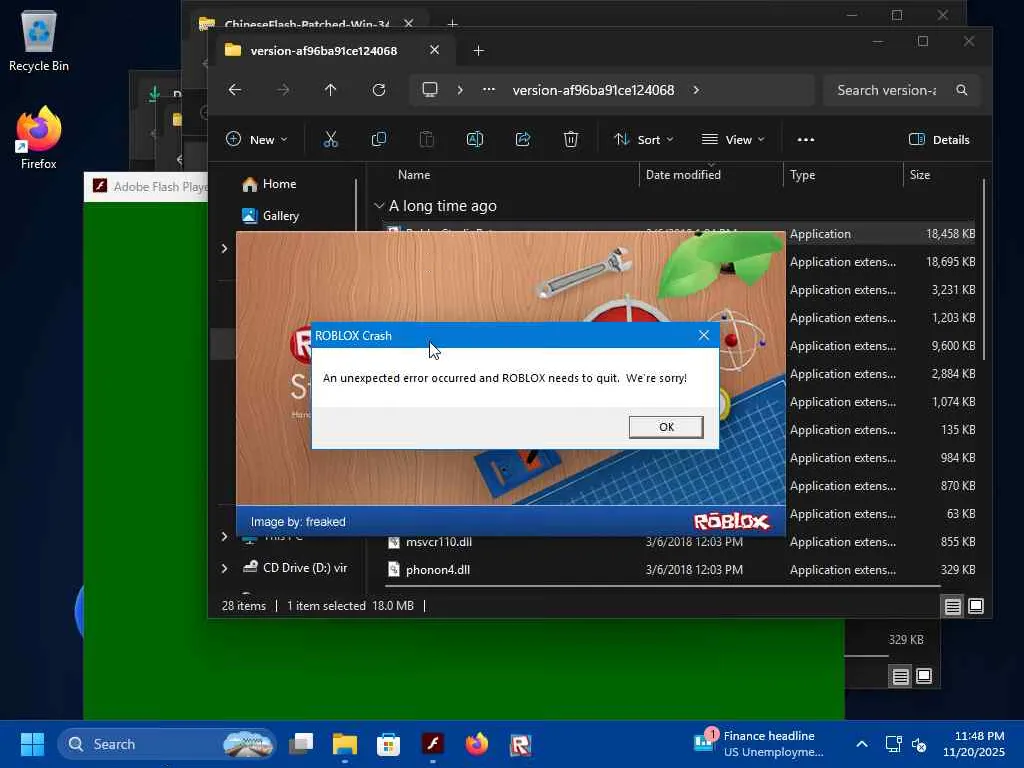This screenshot has width=1024, height=768.
Task: Switch to Flash Player in the taskbar
Action: point(432,744)
